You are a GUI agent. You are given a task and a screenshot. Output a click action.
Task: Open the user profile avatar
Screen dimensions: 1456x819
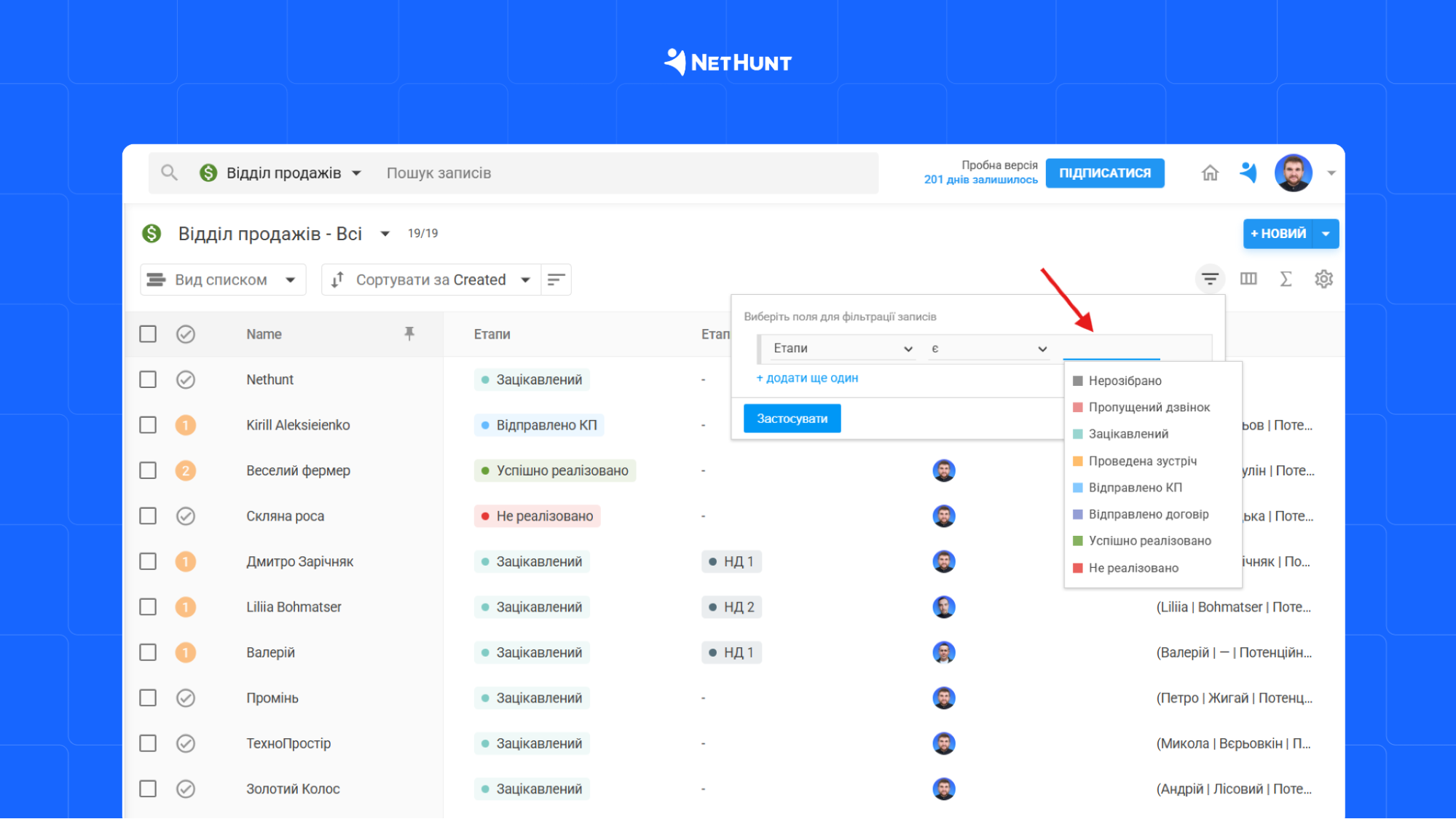click(x=1293, y=173)
